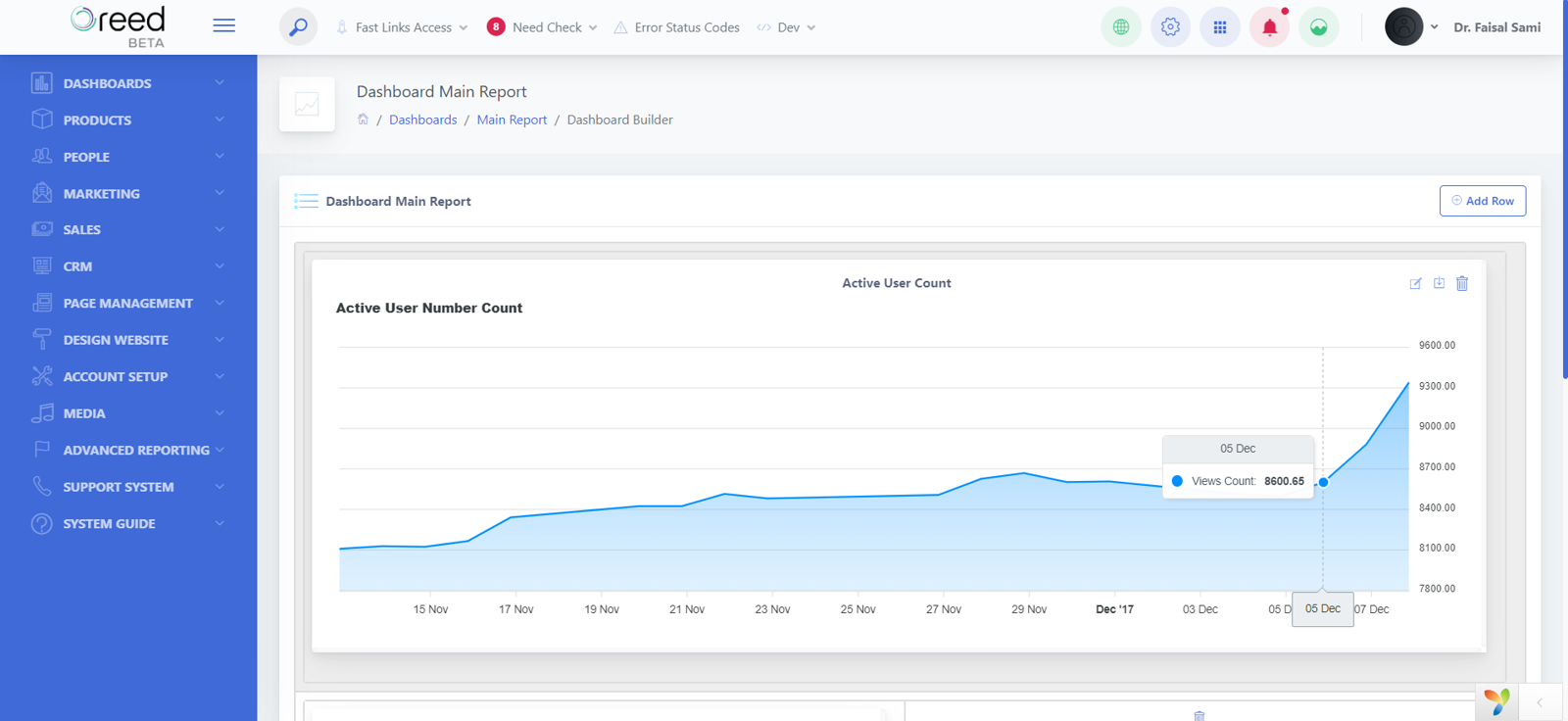
Task: Click the Sales money icon
Action: tap(41, 229)
